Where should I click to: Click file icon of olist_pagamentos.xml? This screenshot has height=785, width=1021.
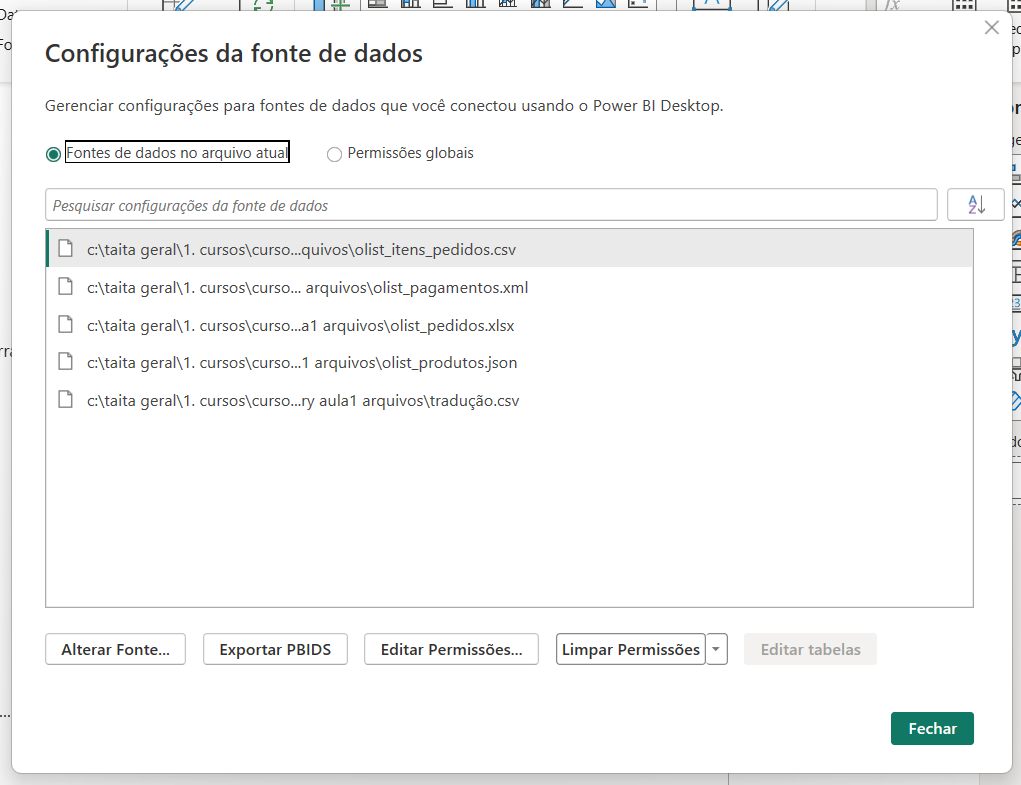(66, 286)
